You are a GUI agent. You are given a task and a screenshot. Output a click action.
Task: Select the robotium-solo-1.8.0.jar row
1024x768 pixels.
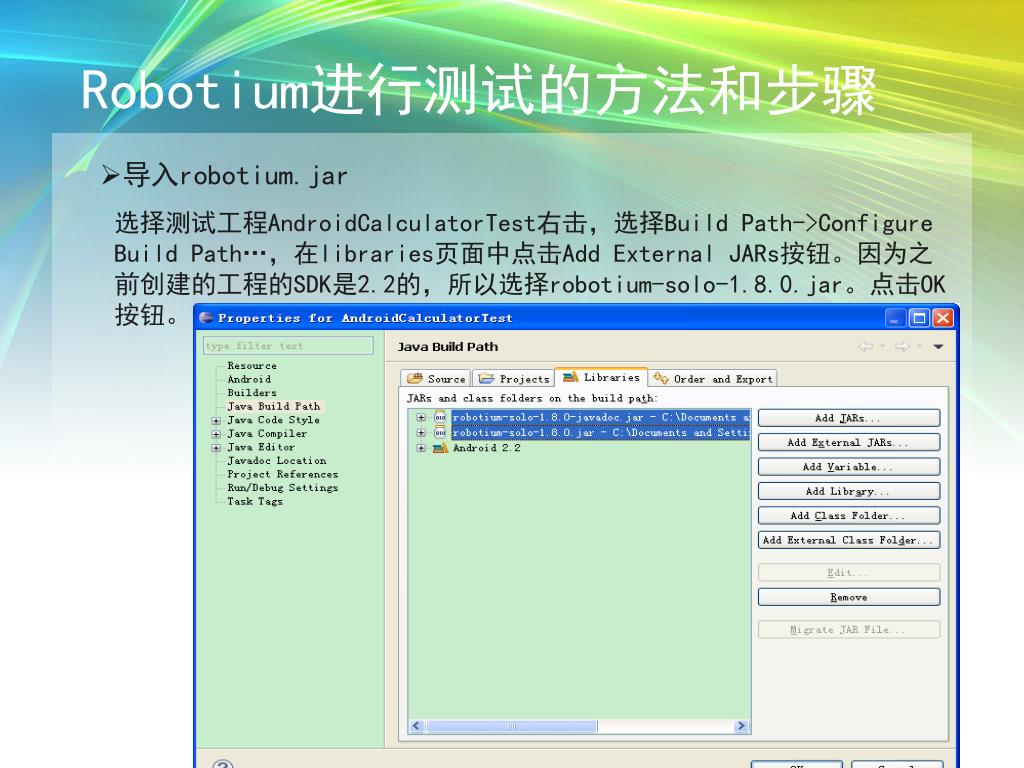click(600, 432)
